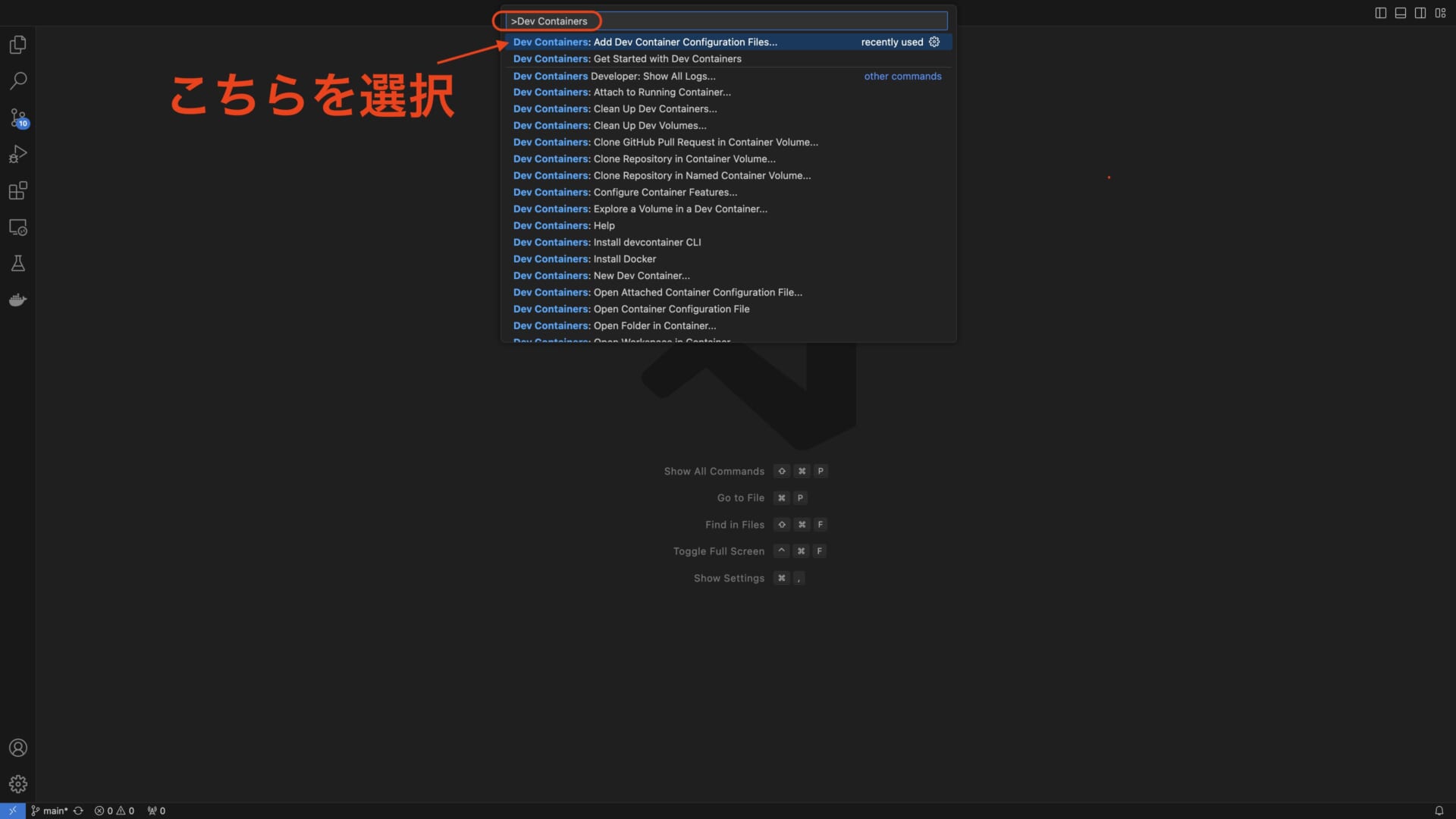Viewport: 1456px width, 819px height.
Task: Run Install devcontainer CLI command
Action: (728, 243)
